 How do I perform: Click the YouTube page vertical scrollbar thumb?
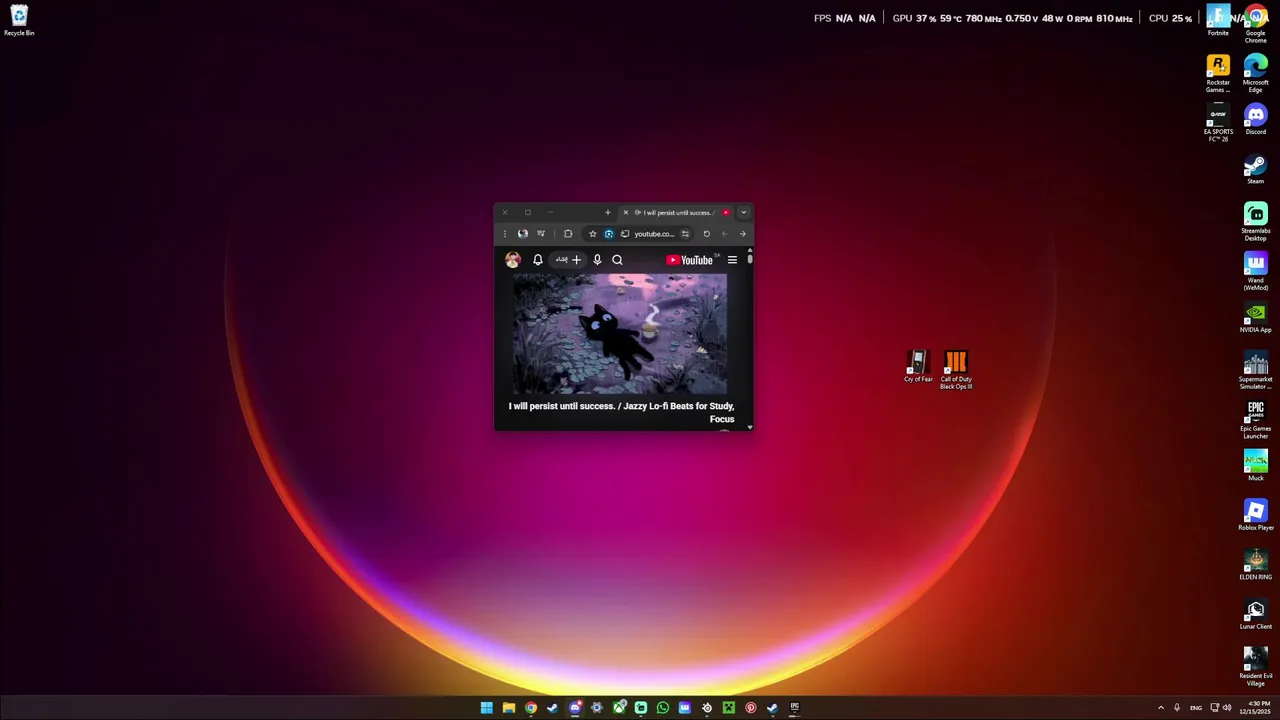click(749, 259)
